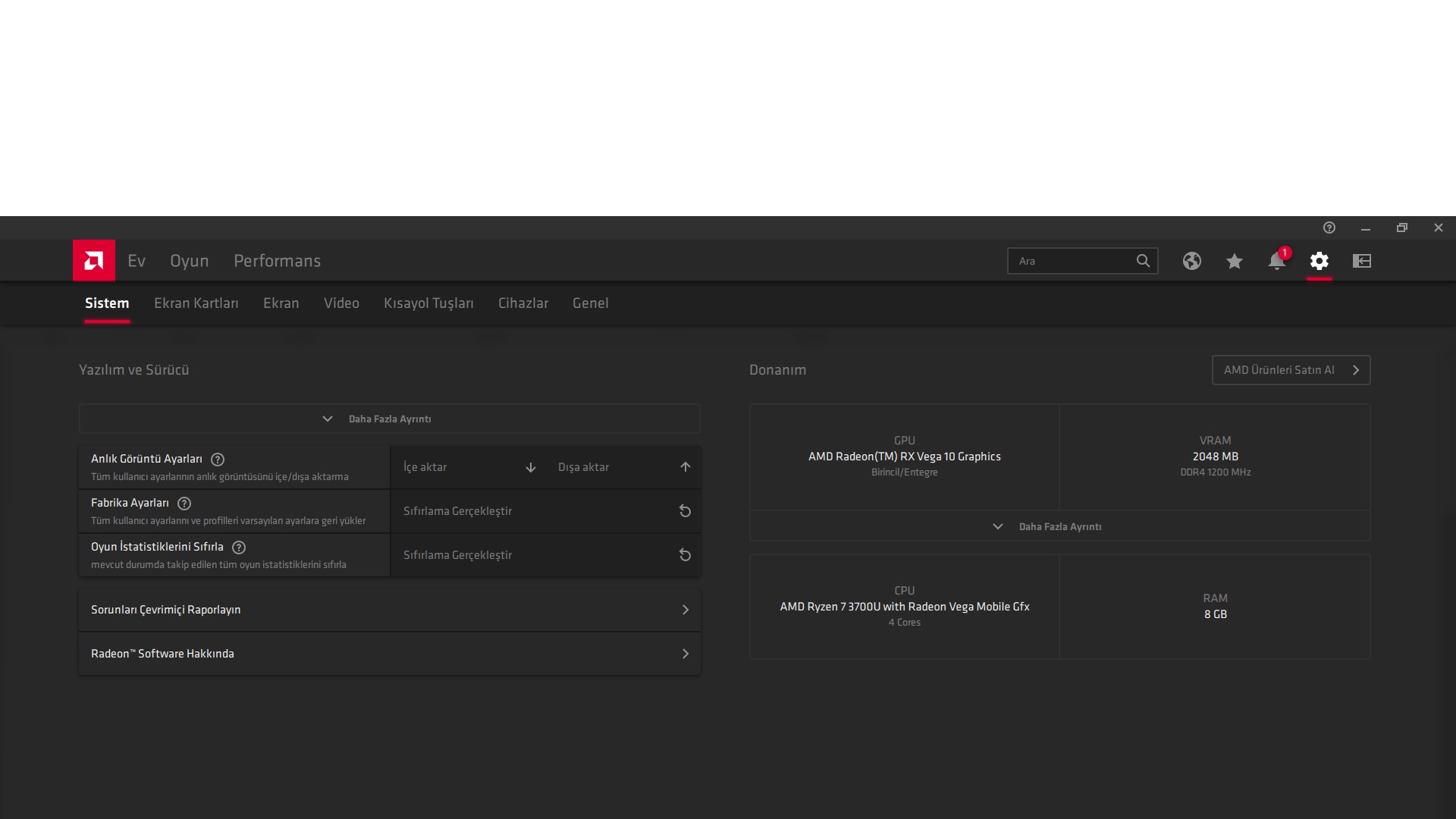Click the RAM 8 GB value

(x=1216, y=614)
